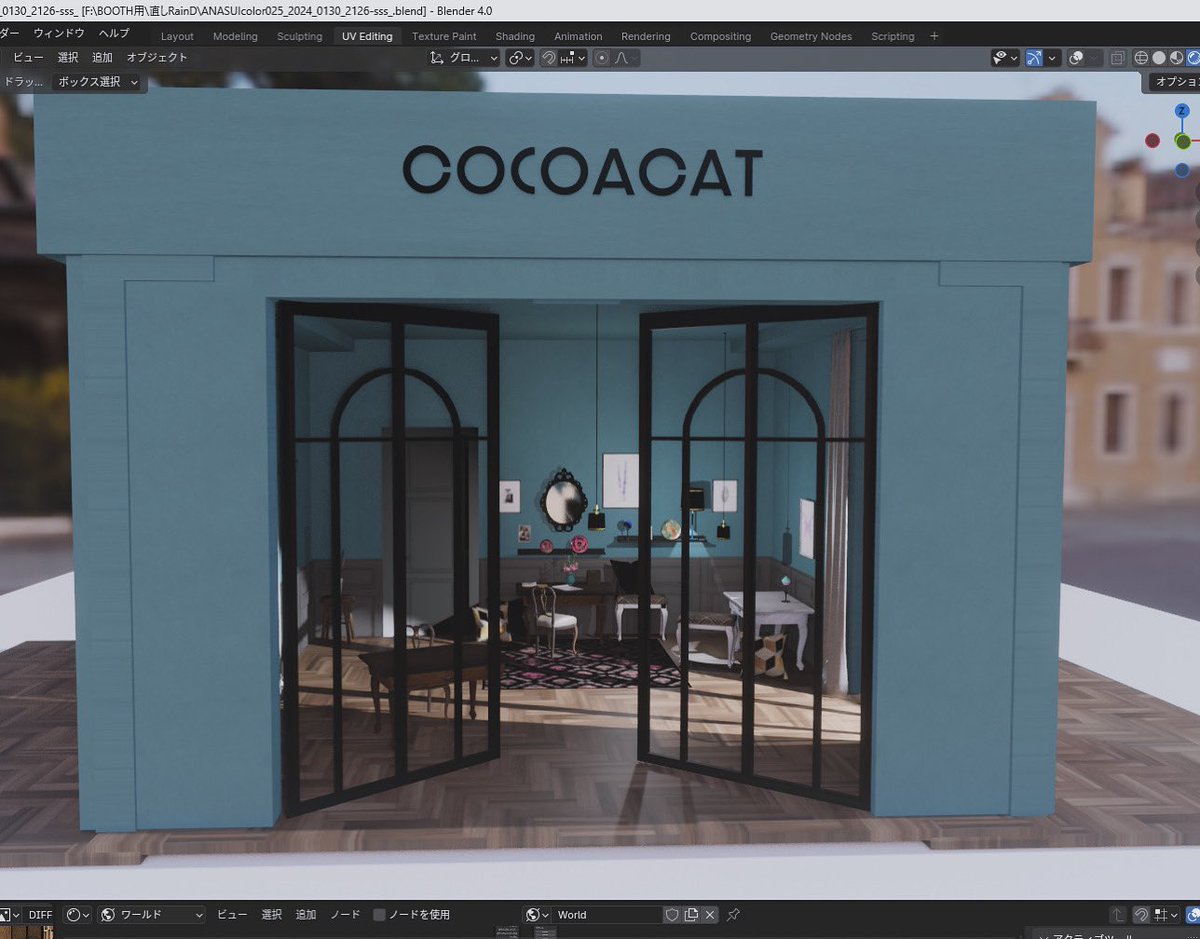This screenshot has width=1200, height=939.
Task: Open the proportional falloff curve dropdown
Action: click(625, 58)
